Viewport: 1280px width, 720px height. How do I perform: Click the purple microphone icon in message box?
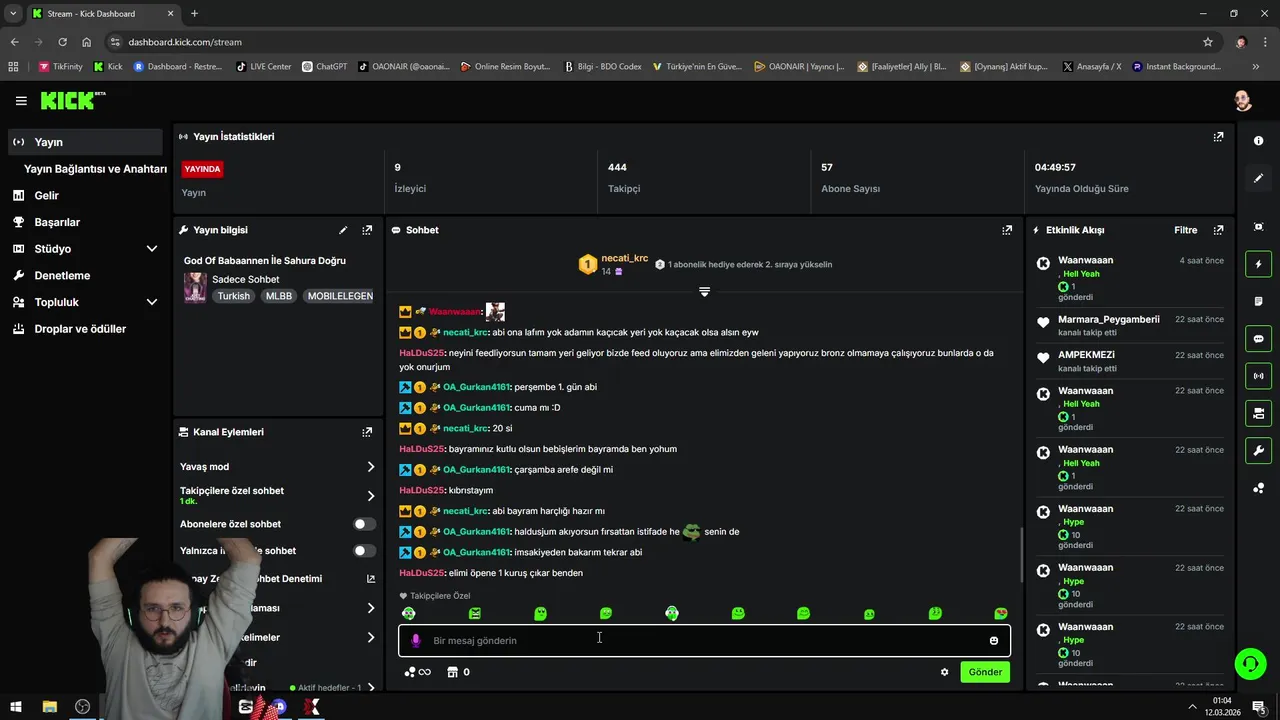pyautogui.click(x=416, y=640)
